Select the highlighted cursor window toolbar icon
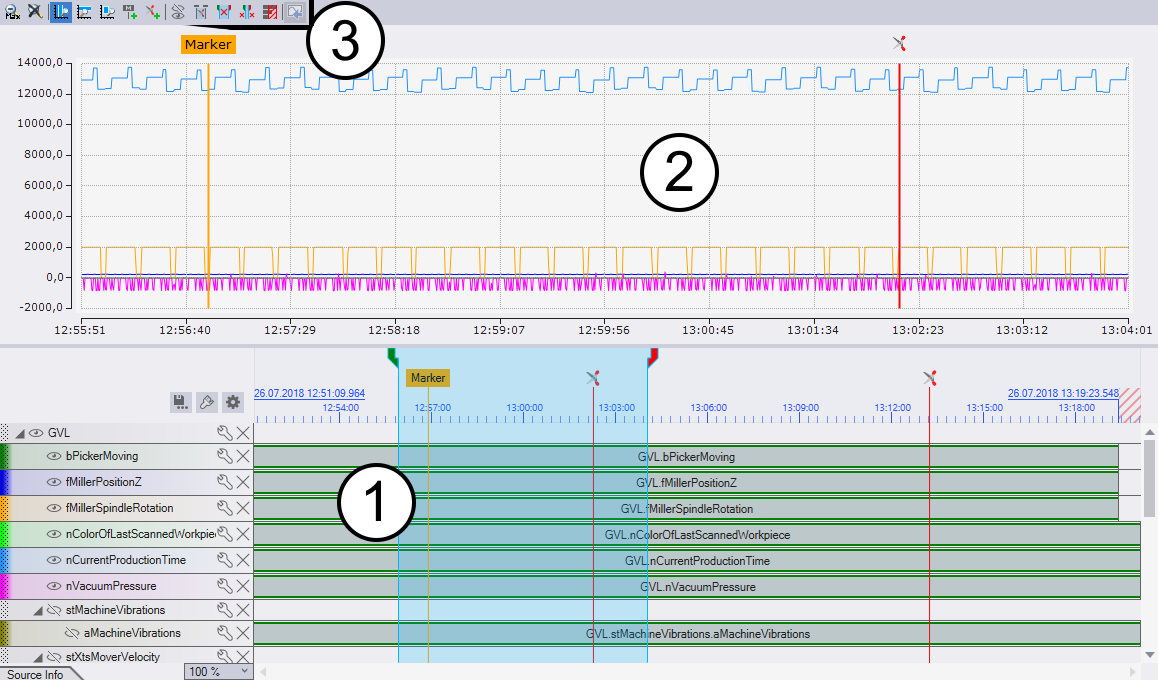The height and width of the screenshot is (680, 1158). 59,12
